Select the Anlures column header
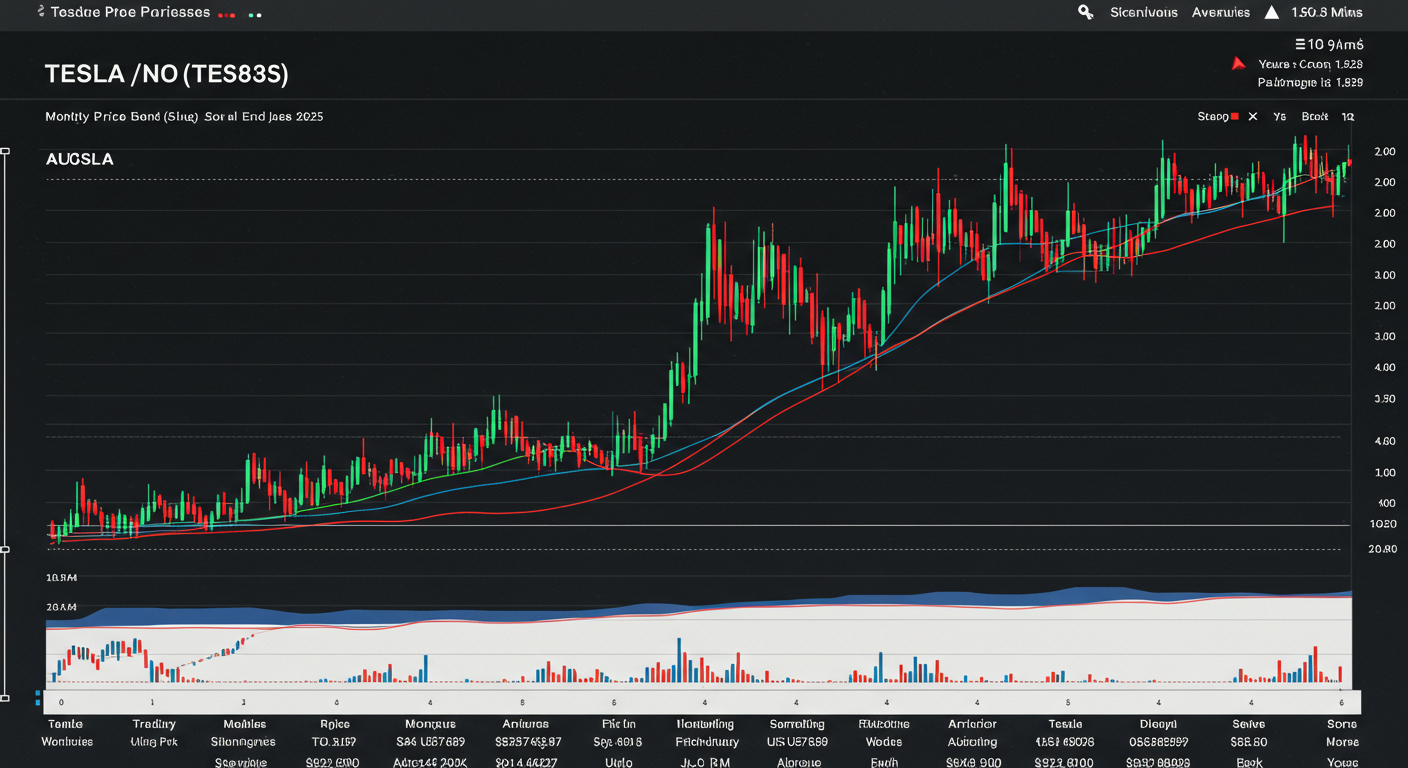 click(x=525, y=724)
